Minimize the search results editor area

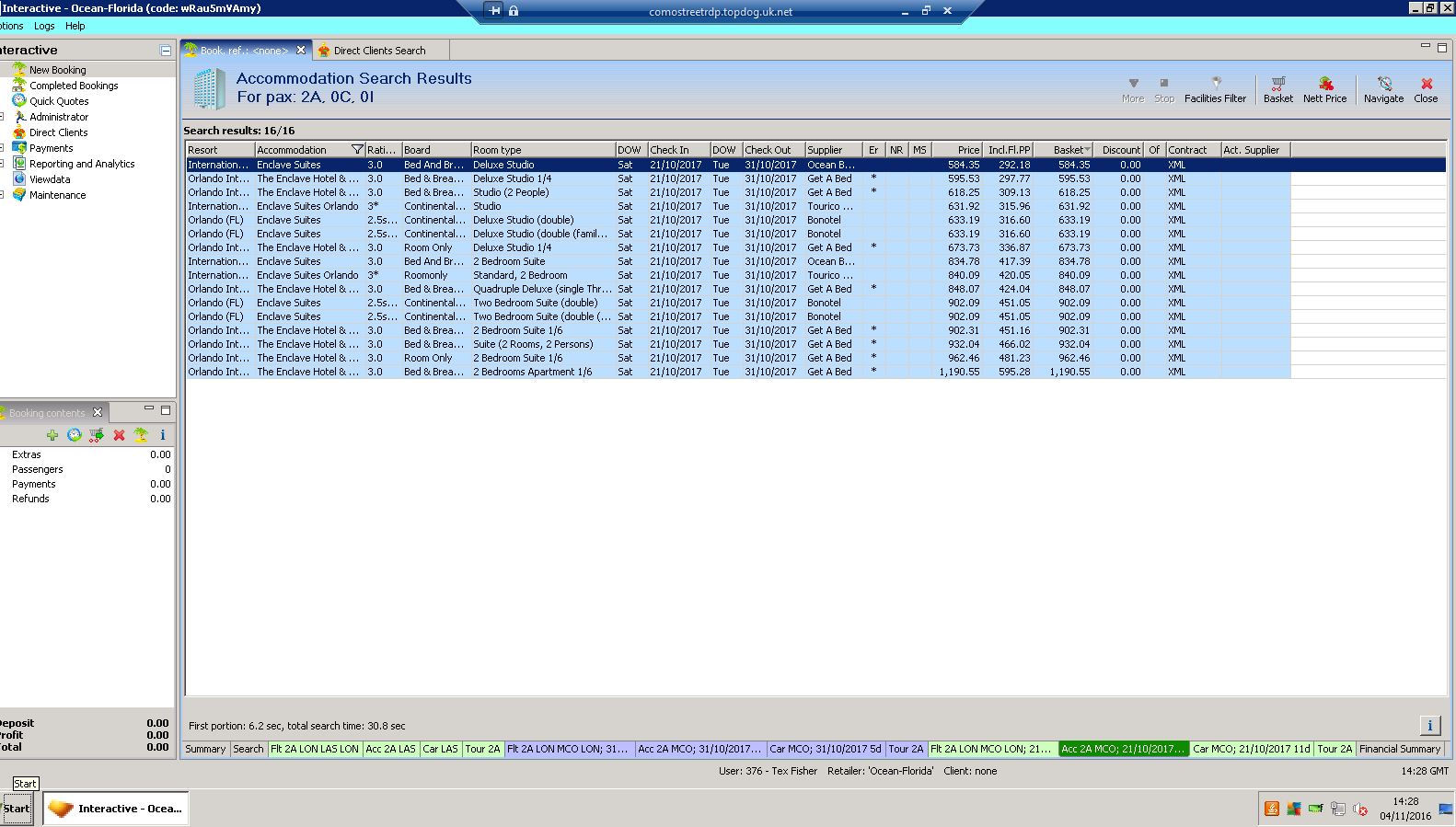coord(1426,46)
